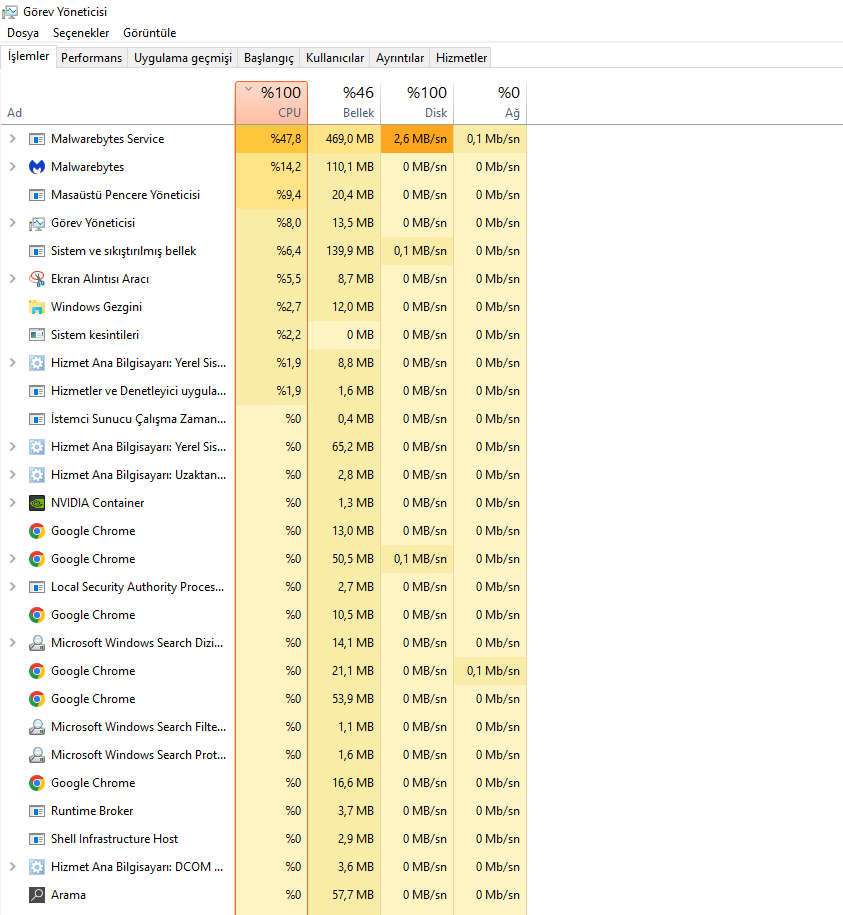Screen dimensions: 843x915
Task: Click the Local Security Authority Process icon
Action: 37,587
